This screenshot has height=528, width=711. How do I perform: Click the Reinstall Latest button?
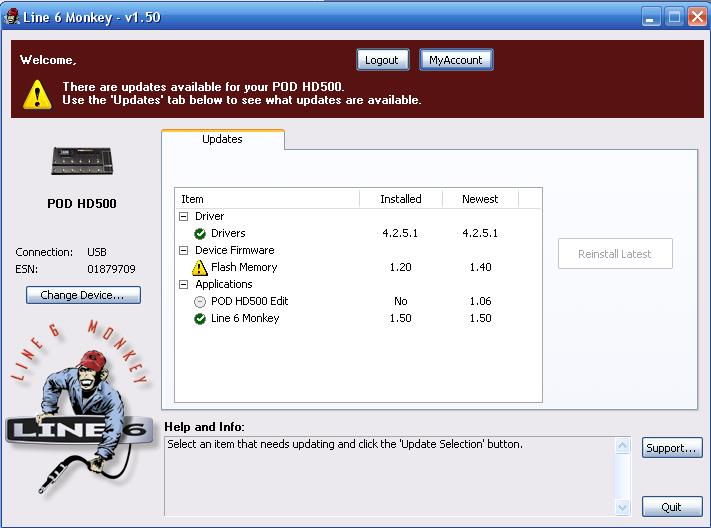coord(615,254)
